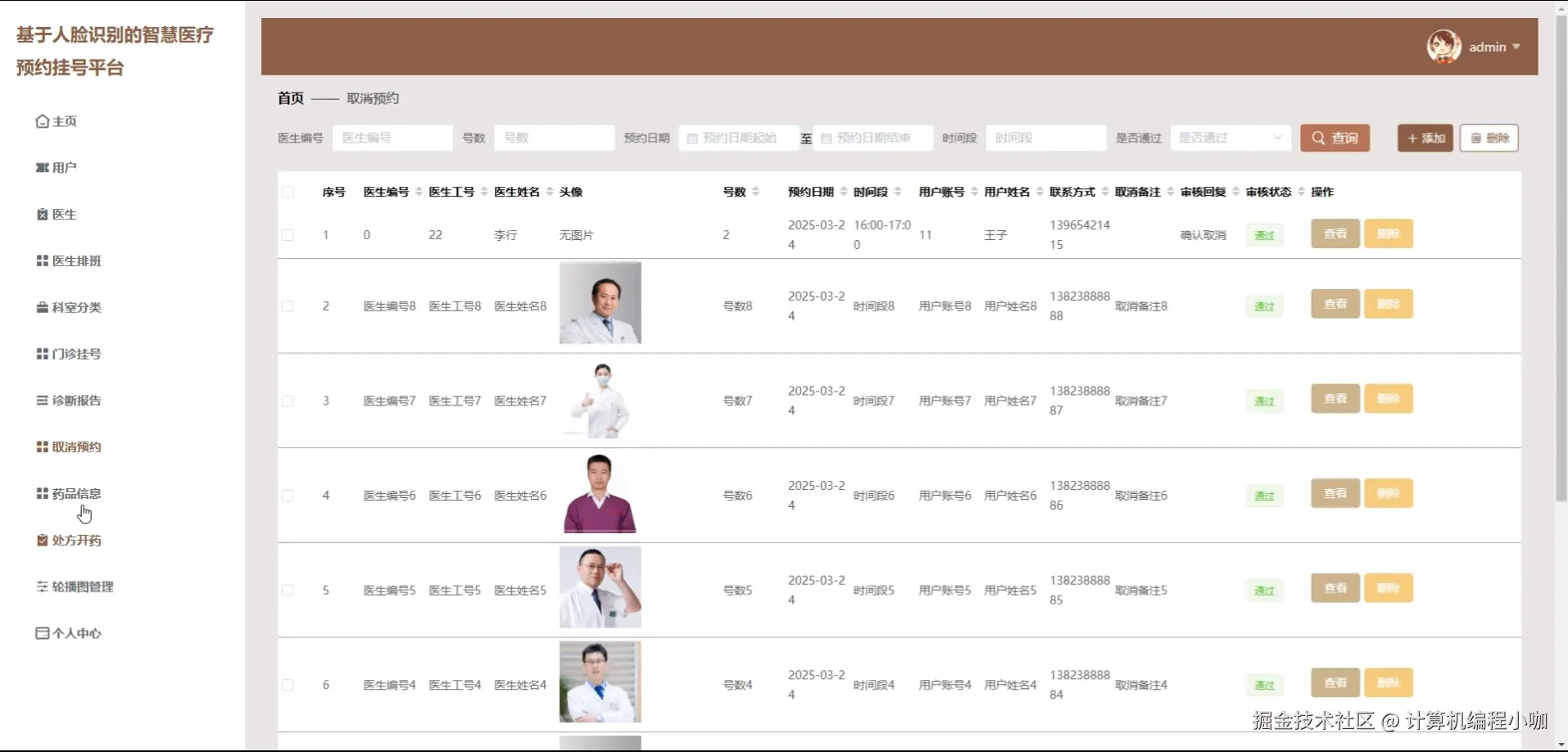
Task: Sort by 医生编号 column arrows
Action: pyautogui.click(x=419, y=192)
